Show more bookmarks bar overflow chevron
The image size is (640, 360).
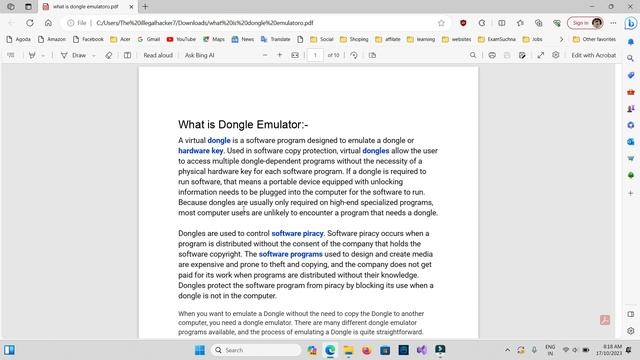pyautogui.click(x=561, y=39)
